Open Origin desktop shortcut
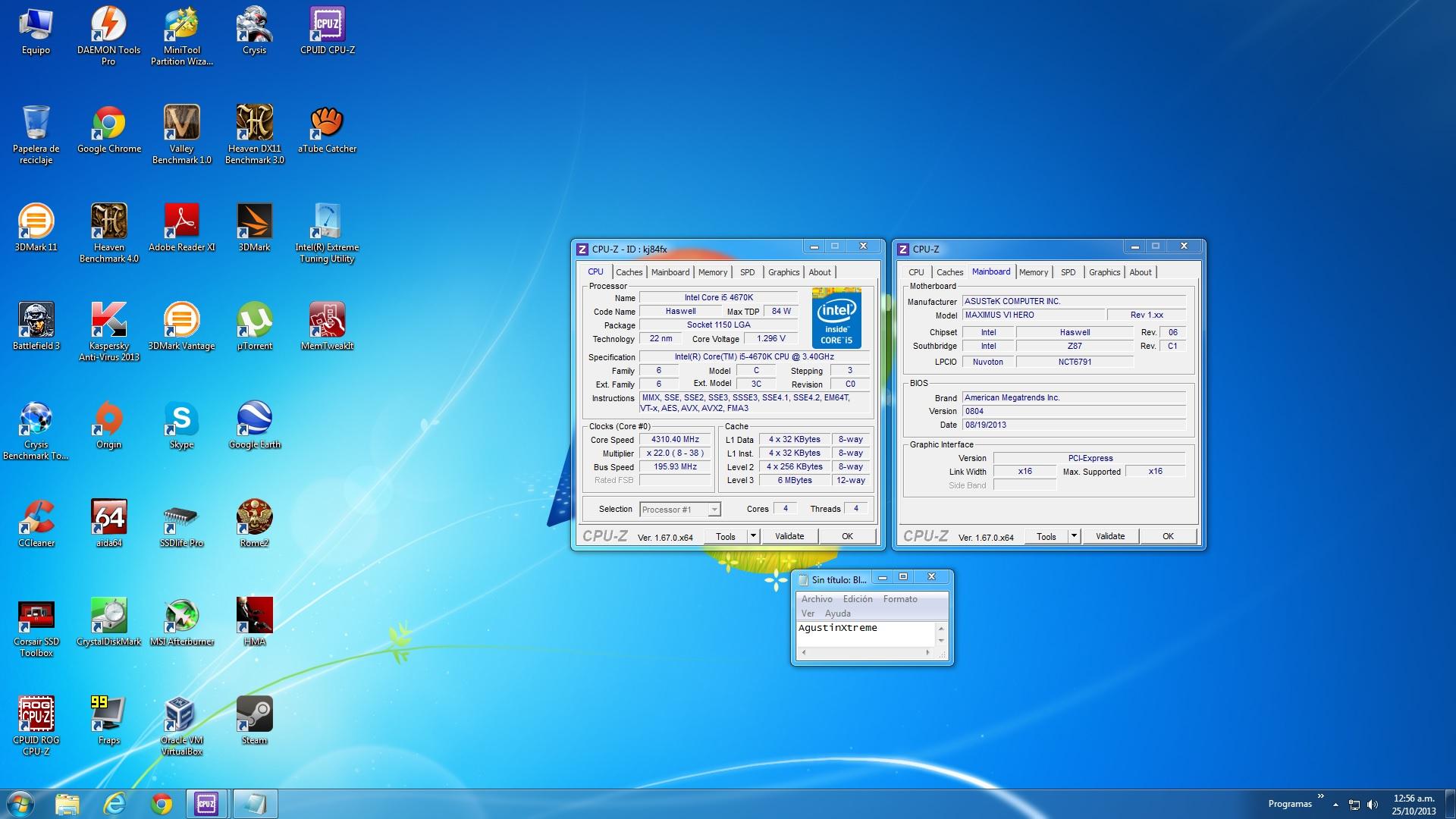Screen dimensions: 1456x819 coord(108,426)
